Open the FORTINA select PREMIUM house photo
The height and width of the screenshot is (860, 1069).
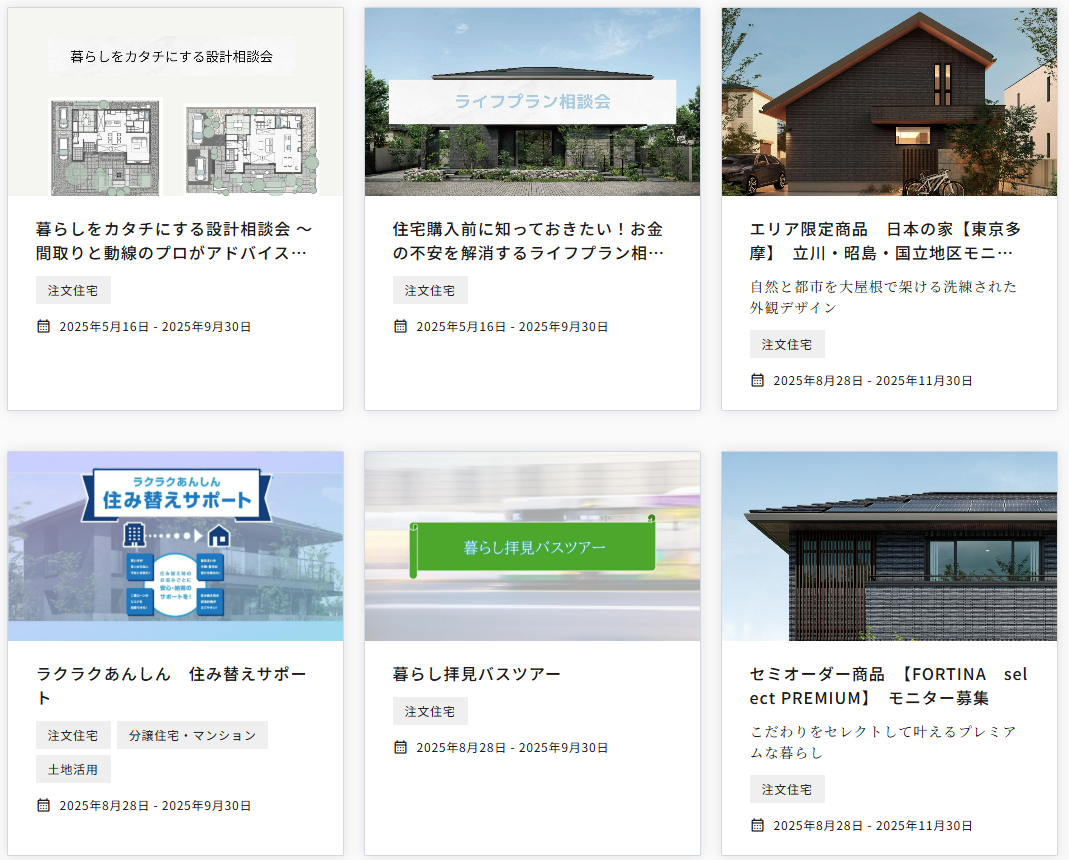pyautogui.click(x=889, y=546)
